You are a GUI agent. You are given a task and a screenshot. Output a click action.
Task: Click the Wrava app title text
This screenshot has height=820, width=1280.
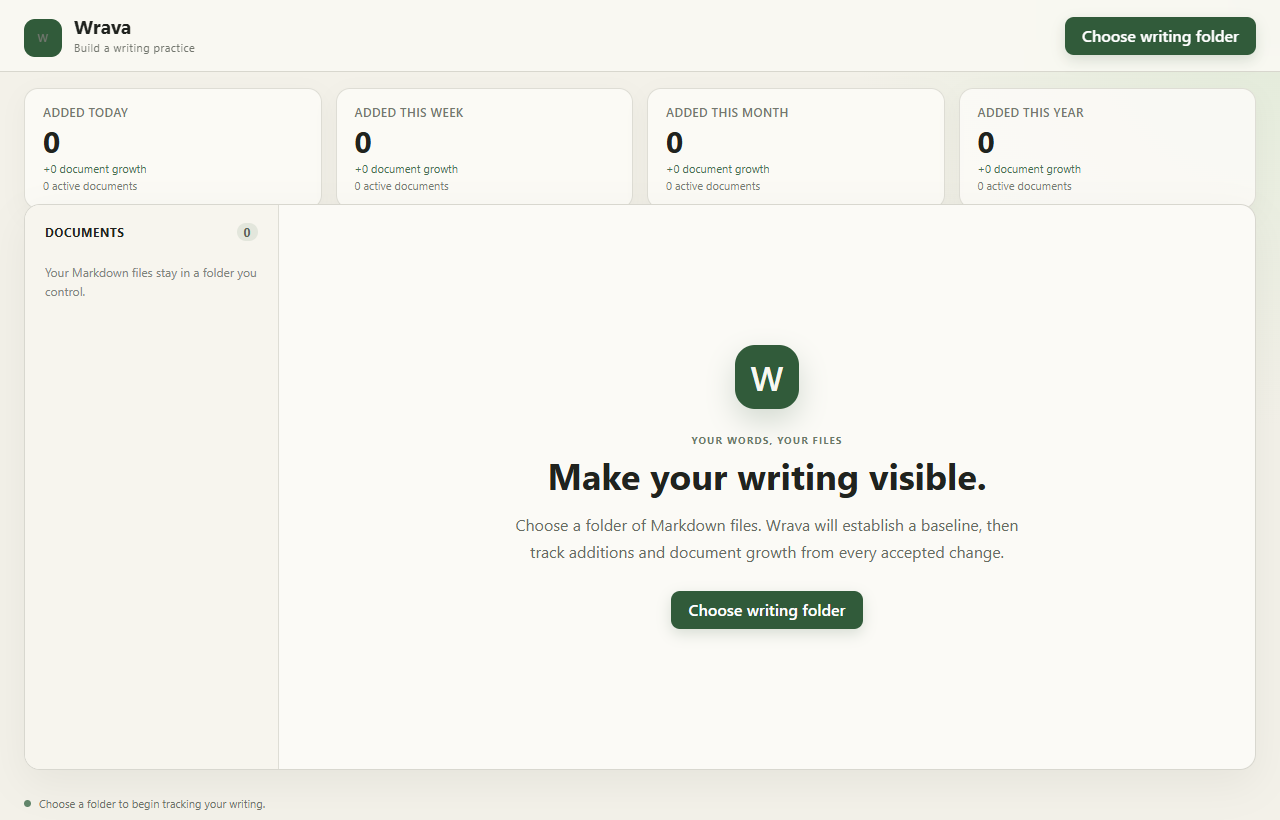click(x=102, y=28)
